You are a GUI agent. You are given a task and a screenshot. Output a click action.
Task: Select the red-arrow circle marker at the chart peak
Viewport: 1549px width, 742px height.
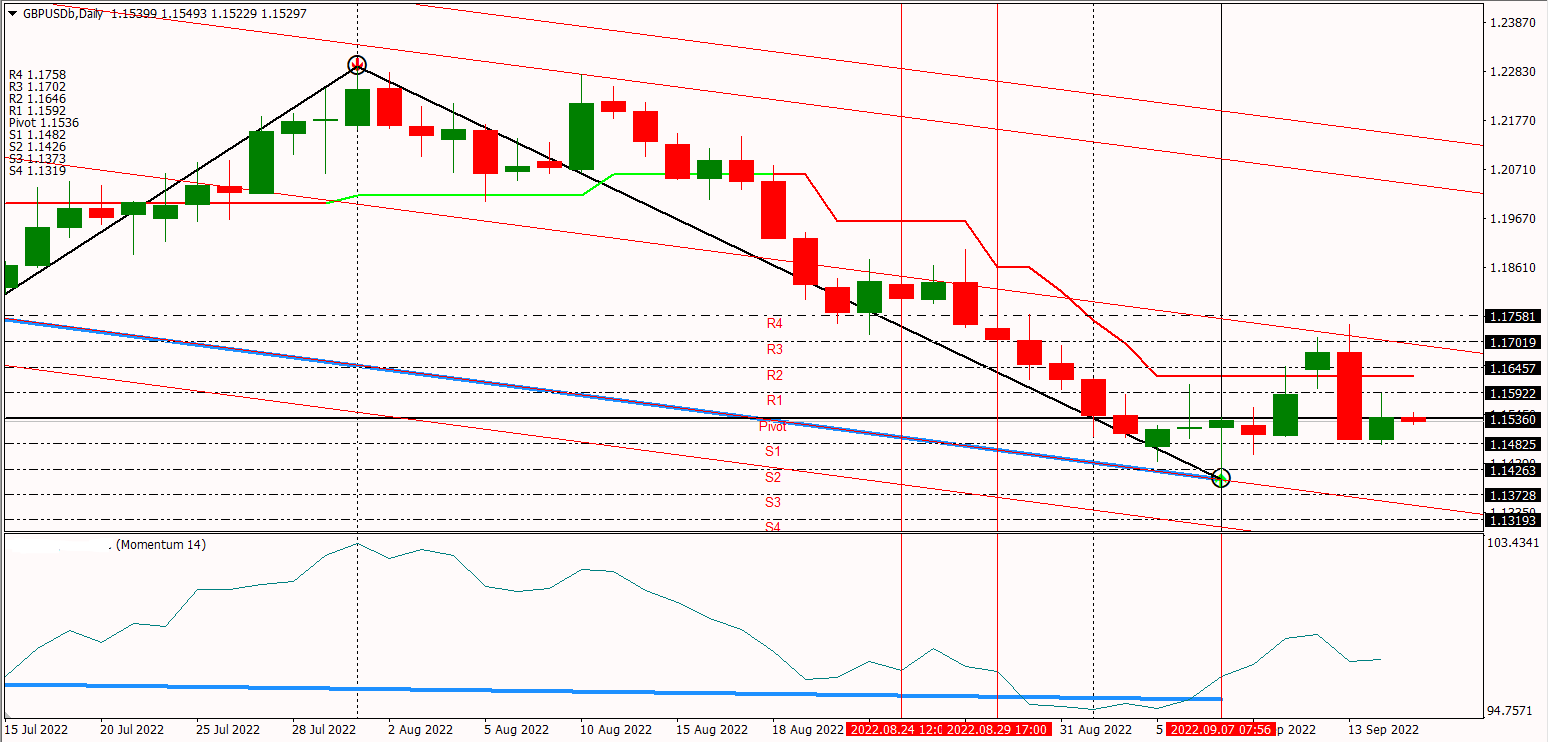pyautogui.click(x=358, y=66)
